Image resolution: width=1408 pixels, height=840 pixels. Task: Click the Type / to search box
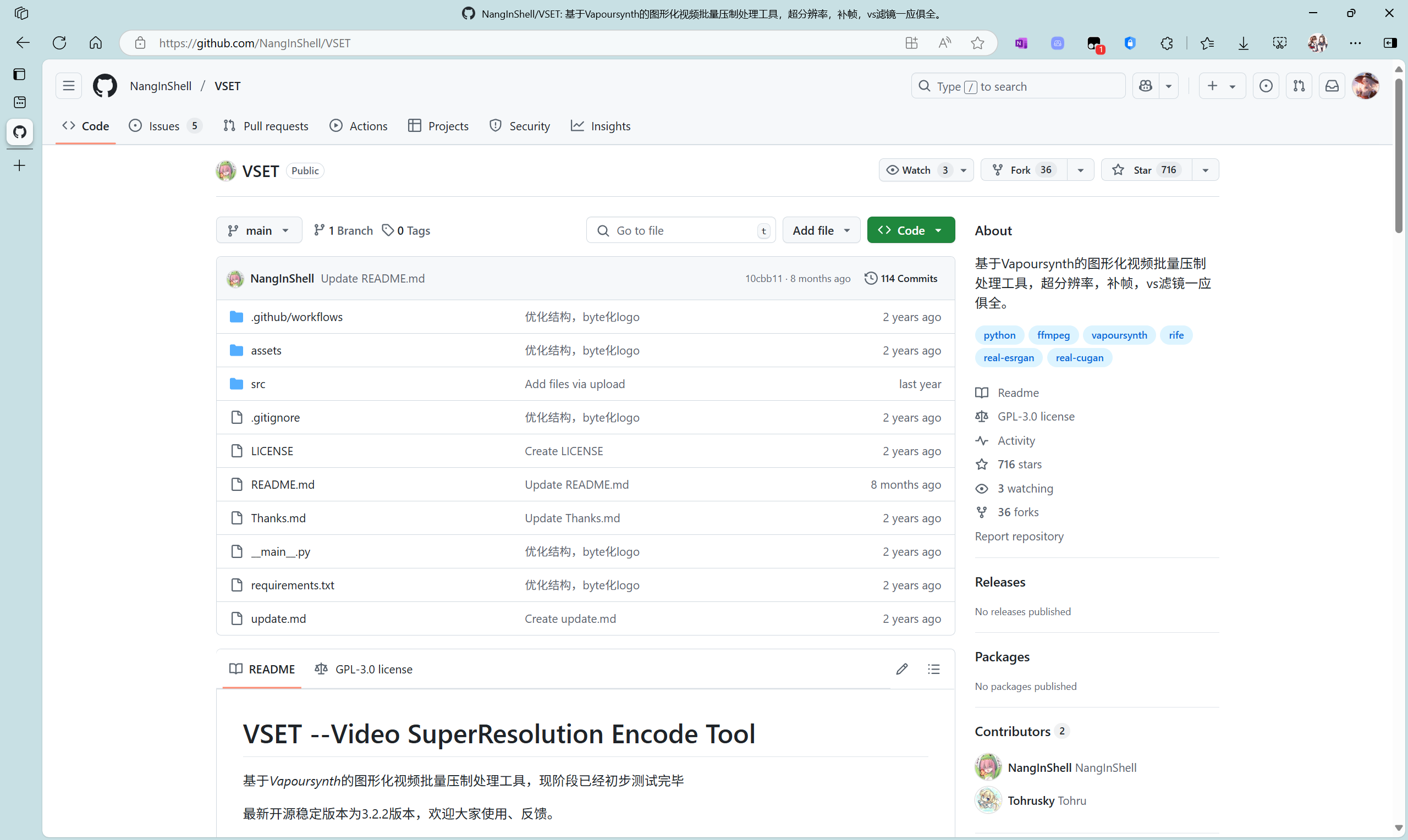(x=1018, y=86)
